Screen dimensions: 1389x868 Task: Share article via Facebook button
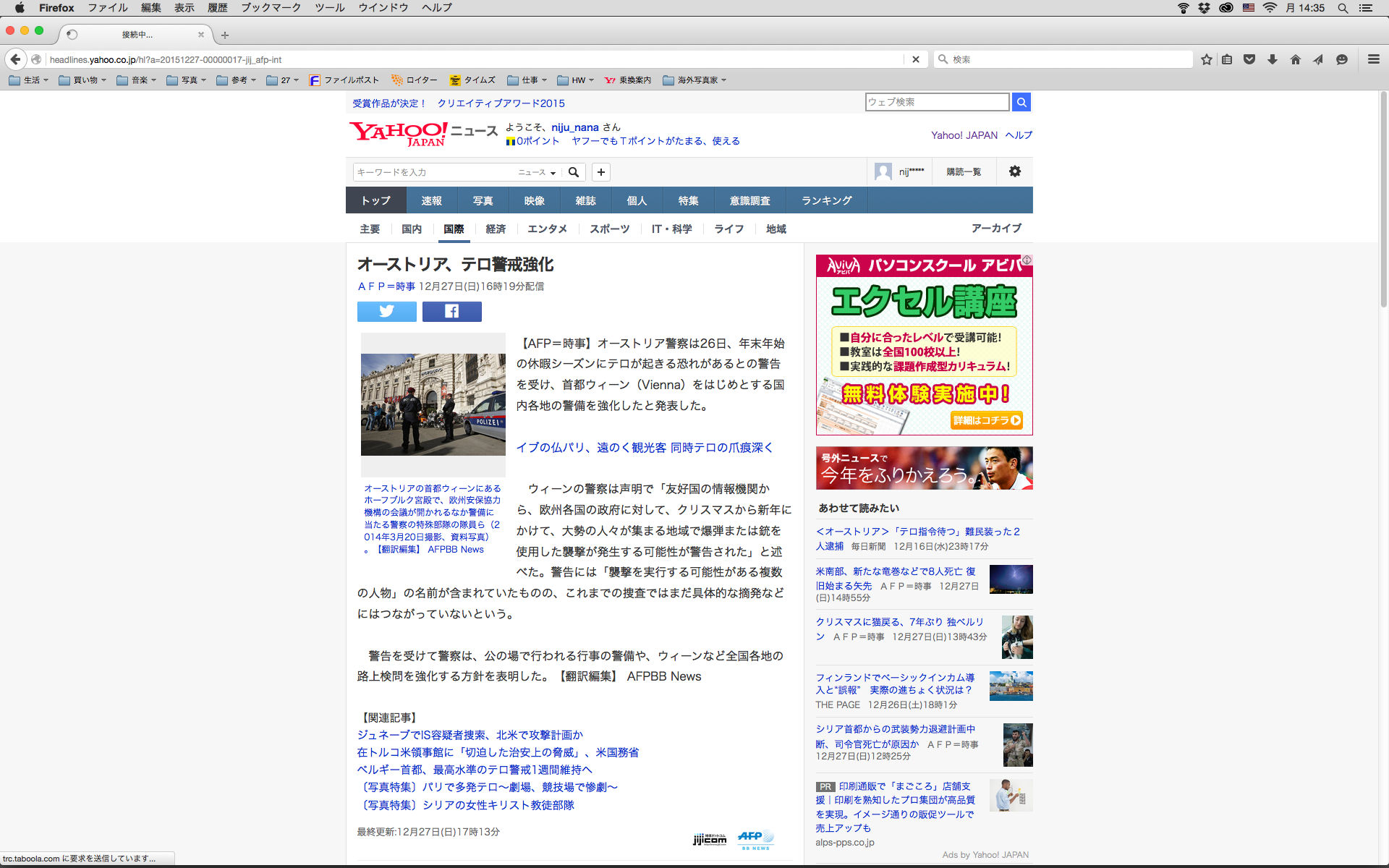(x=451, y=311)
